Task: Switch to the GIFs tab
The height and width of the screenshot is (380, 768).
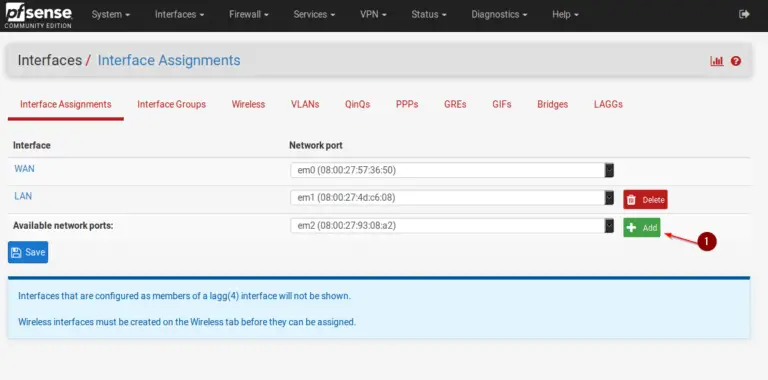Action: coord(502,104)
